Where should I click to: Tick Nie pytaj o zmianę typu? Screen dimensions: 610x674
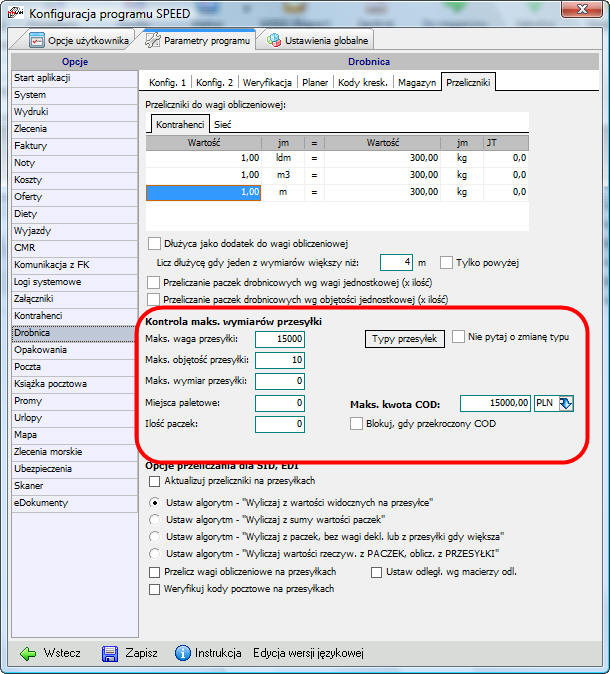click(x=458, y=337)
